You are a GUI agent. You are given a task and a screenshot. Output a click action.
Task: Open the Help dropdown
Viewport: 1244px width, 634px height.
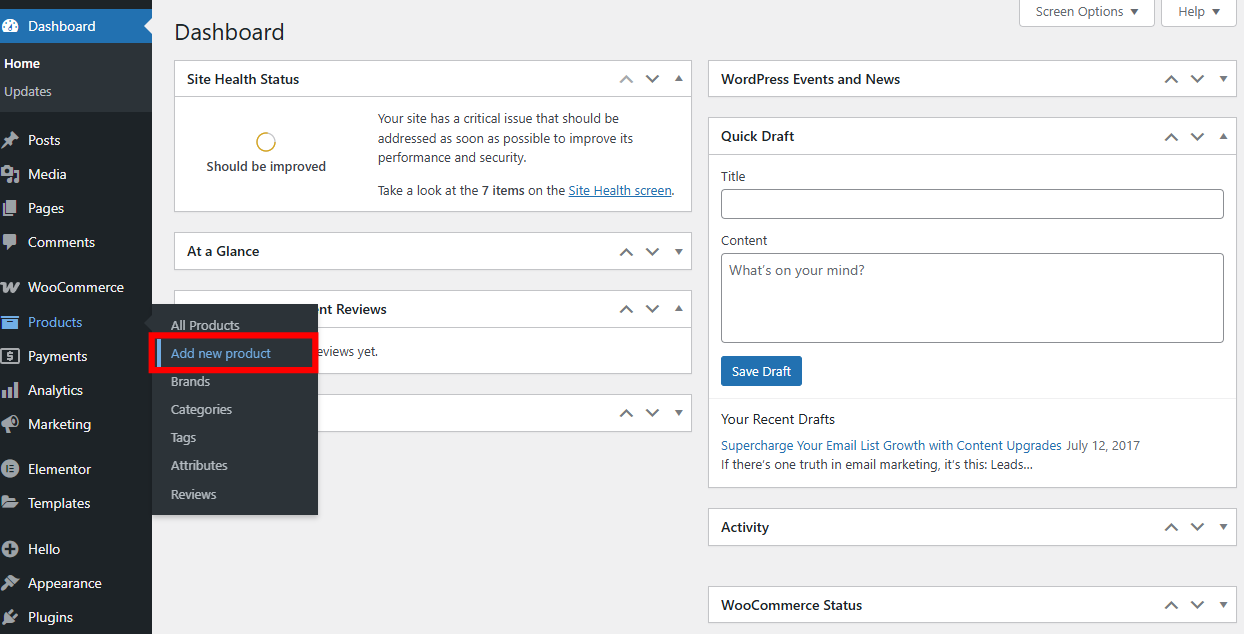1197,11
